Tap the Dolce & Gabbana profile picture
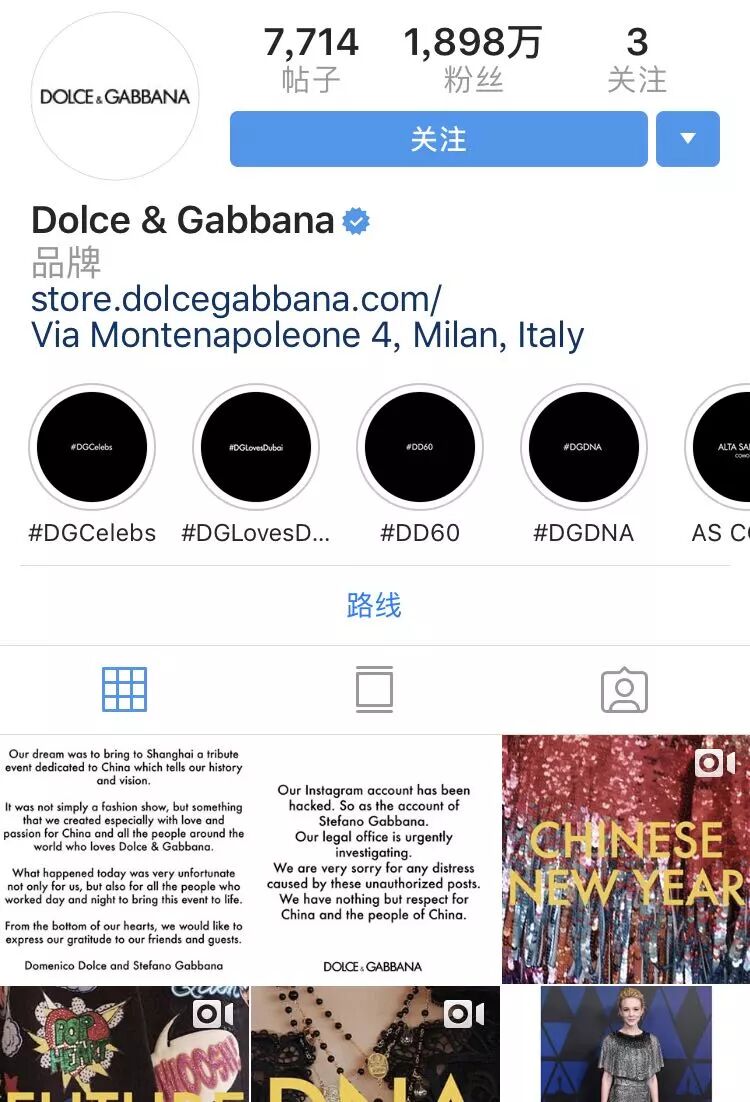 [115, 96]
